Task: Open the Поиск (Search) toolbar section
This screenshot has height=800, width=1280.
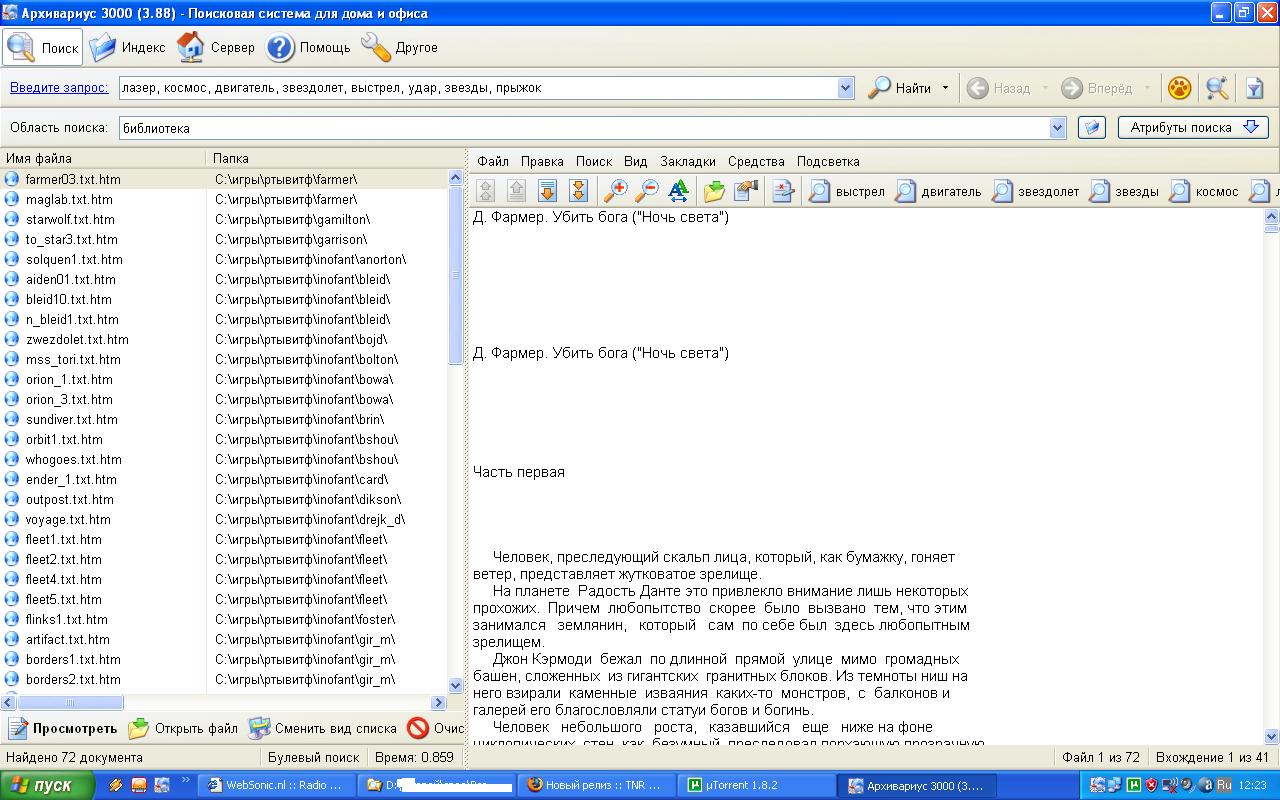Action: click(43, 47)
